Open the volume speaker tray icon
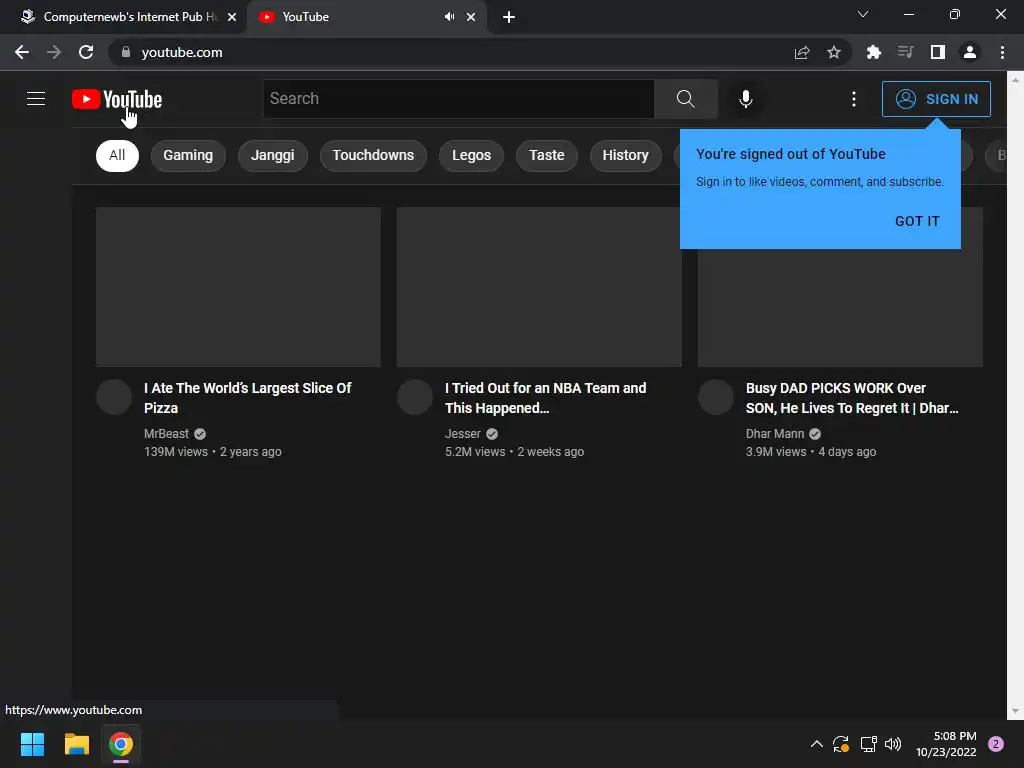 893,744
